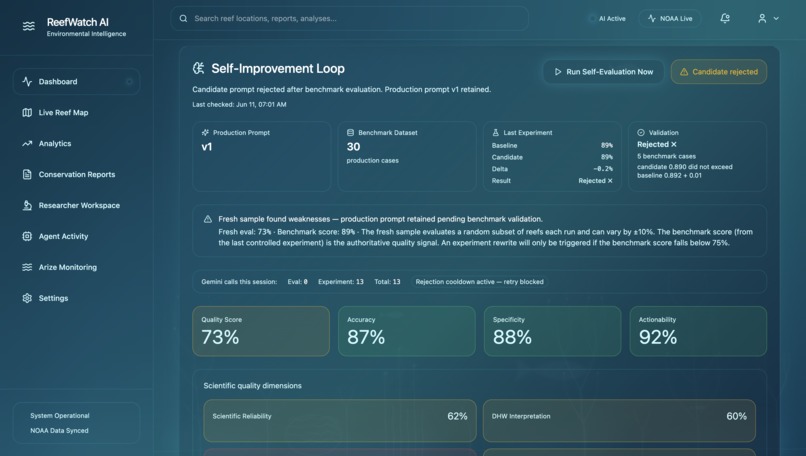Click the search magnifier icon
Screen dimensions: 806x456
click(183, 19)
